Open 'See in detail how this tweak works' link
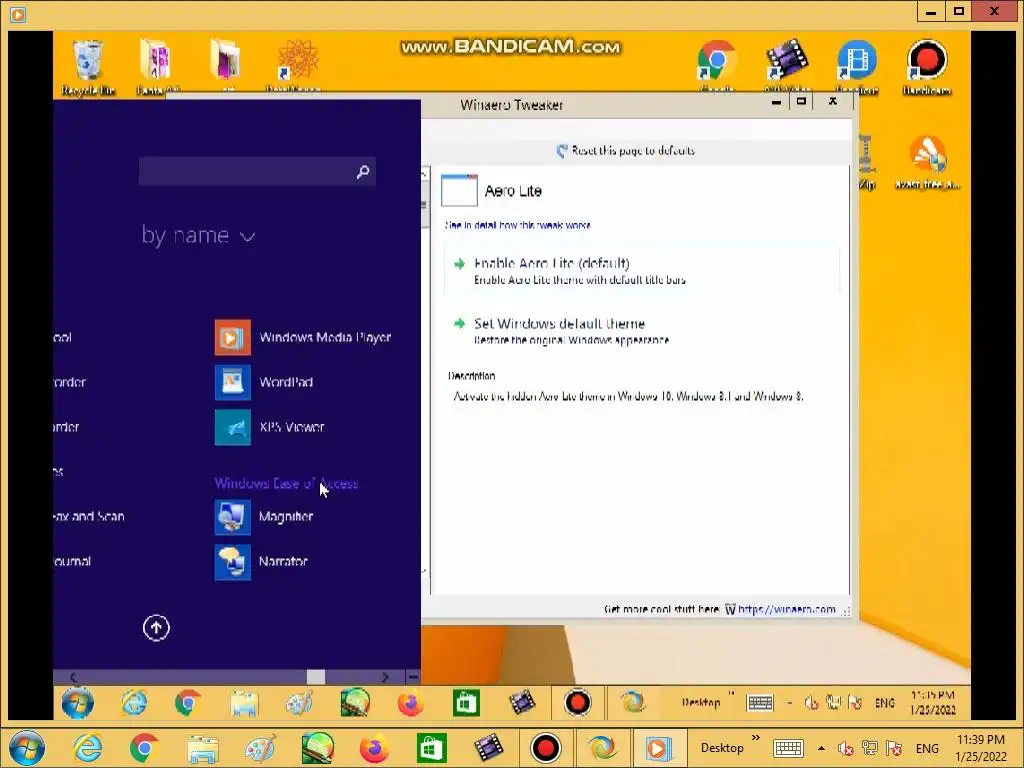Screen dimensions: 1024x768 pyautogui.click(x=517, y=225)
